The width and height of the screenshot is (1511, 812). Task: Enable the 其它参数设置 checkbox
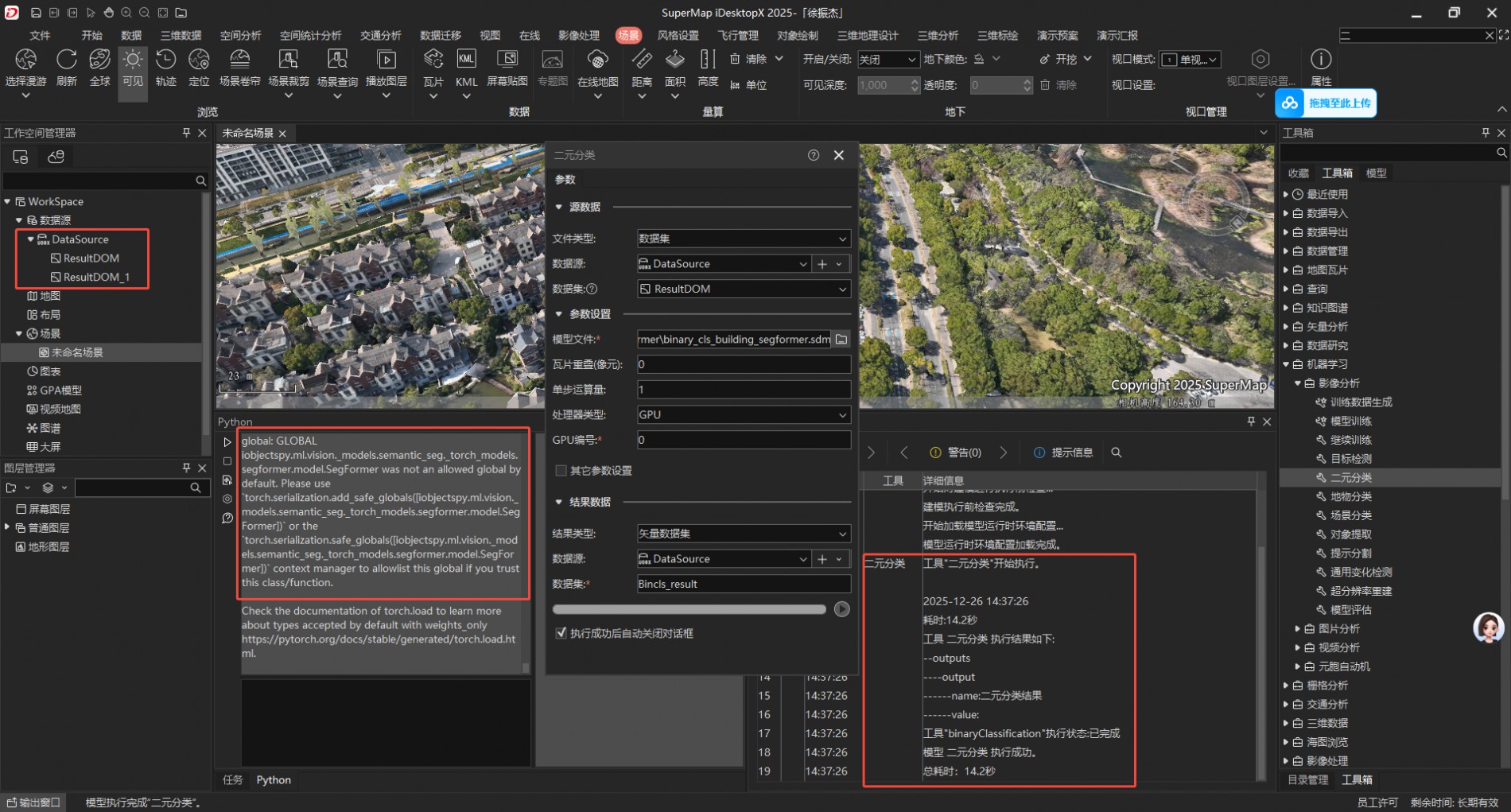(561, 471)
